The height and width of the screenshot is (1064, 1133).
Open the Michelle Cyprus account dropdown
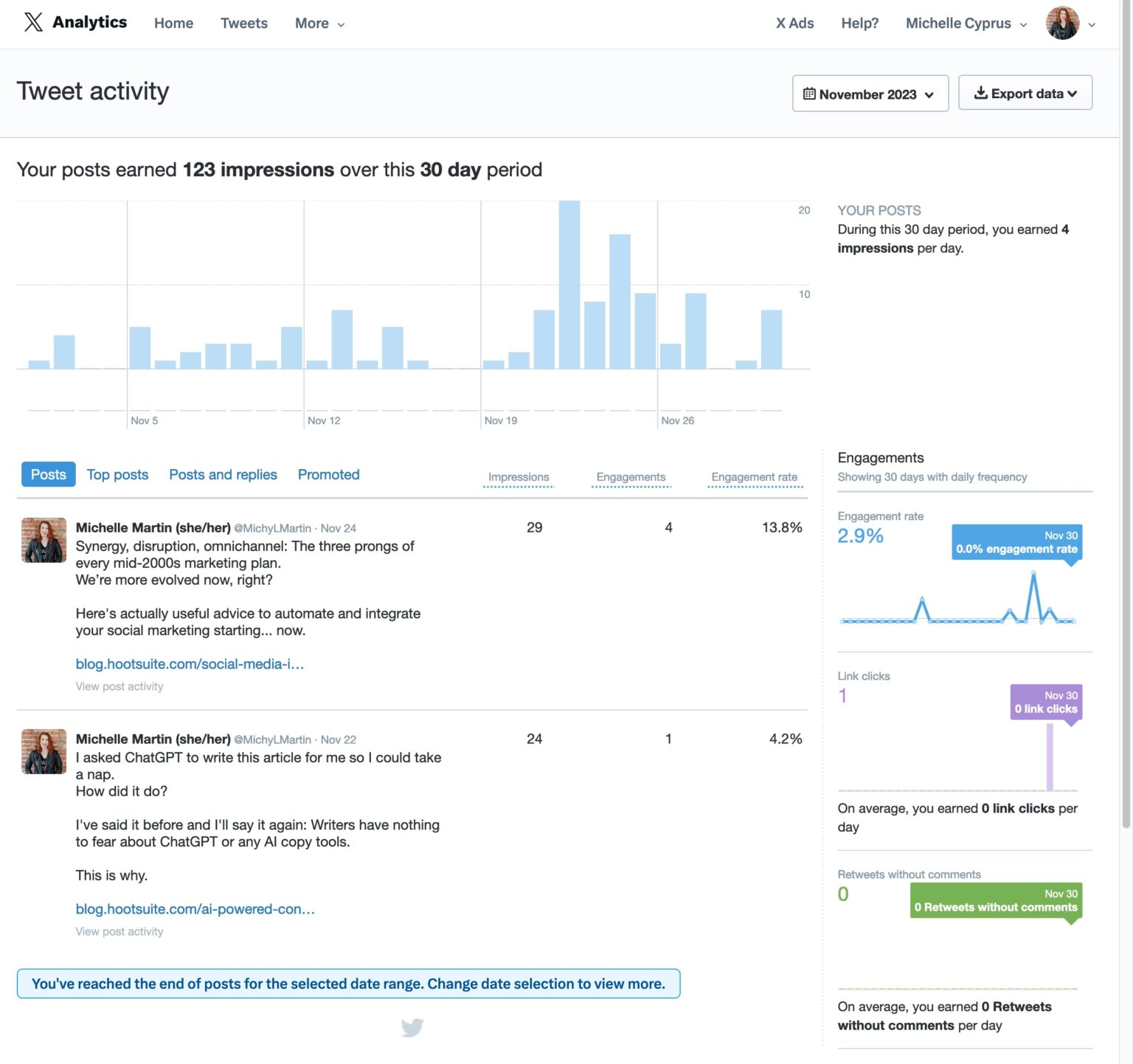[x=966, y=23]
